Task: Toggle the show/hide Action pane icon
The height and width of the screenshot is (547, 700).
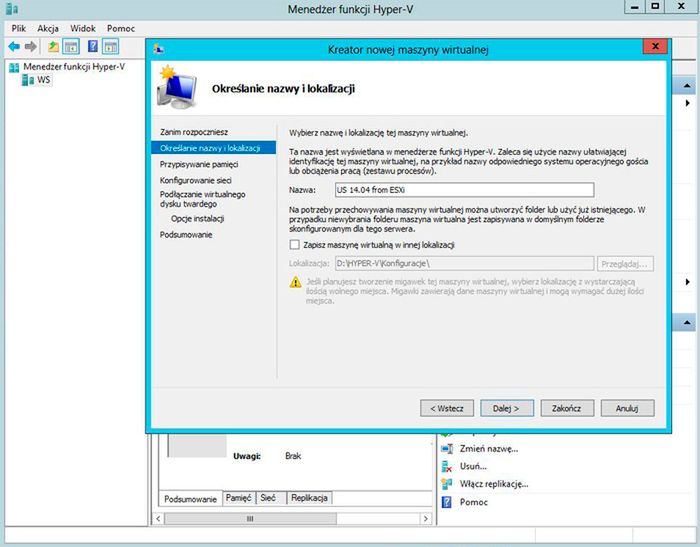Action: [x=110, y=46]
